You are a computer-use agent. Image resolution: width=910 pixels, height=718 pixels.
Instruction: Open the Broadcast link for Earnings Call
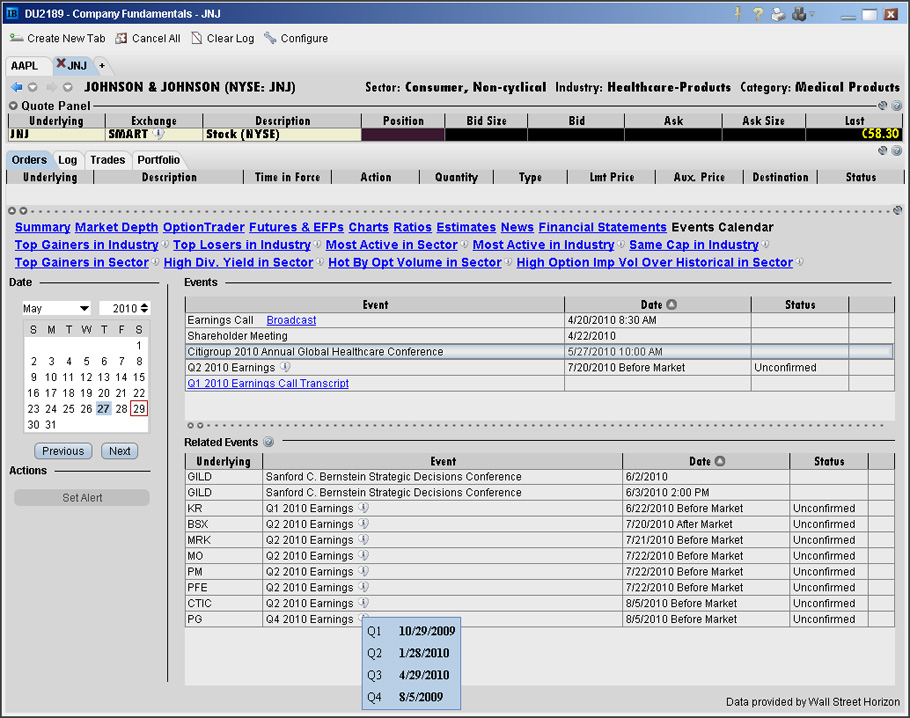tap(291, 320)
